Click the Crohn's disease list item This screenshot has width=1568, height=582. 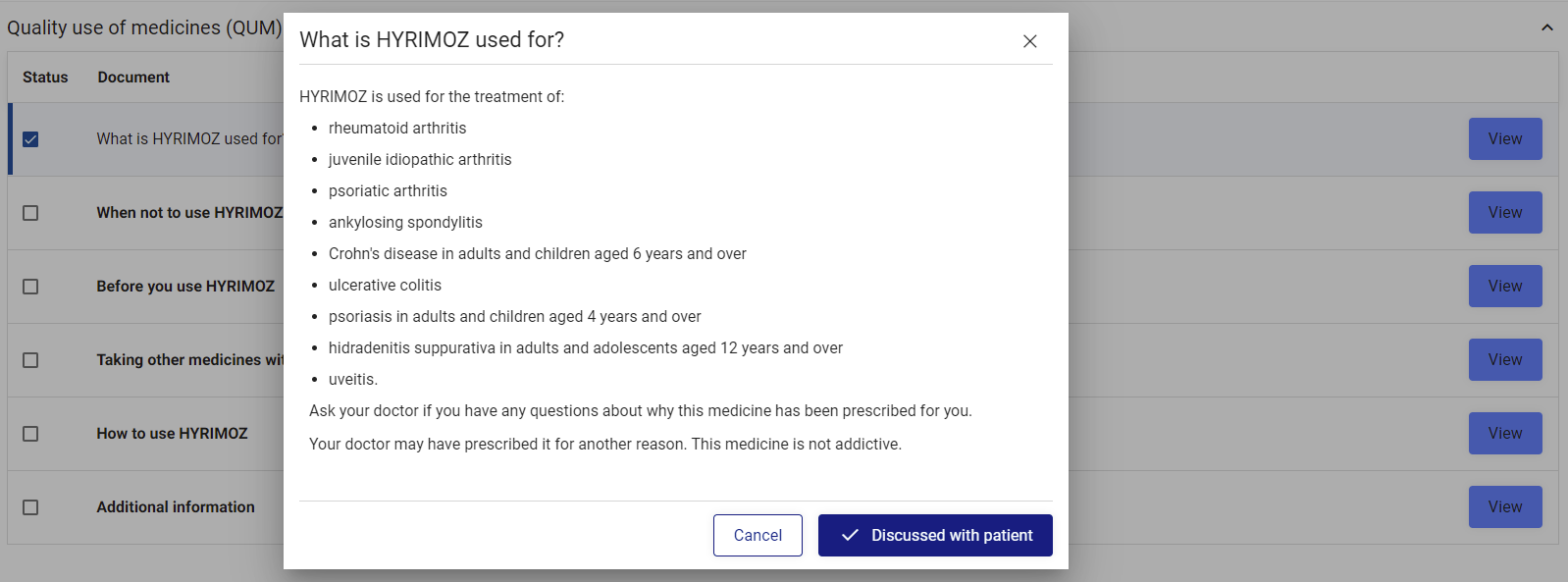(538, 253)
